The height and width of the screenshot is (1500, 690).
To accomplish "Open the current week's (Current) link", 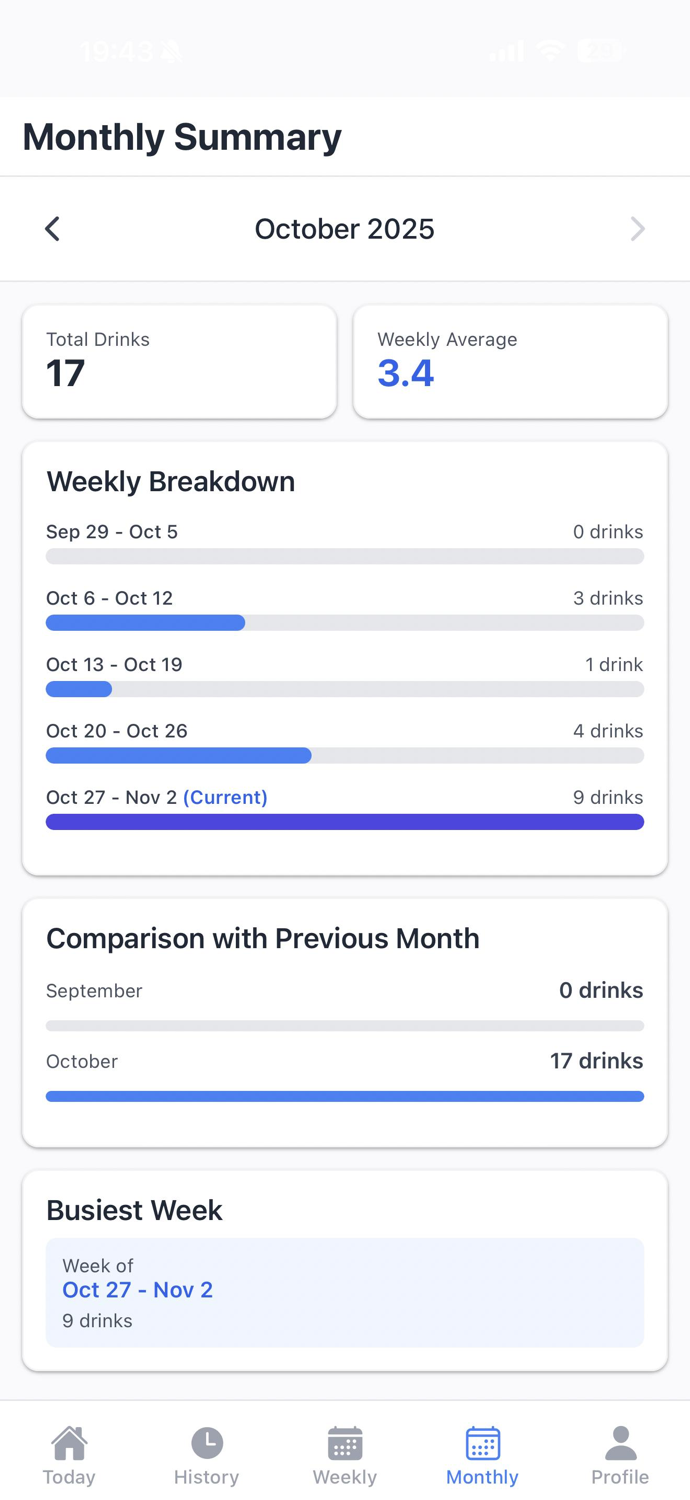I will [225, 797].
